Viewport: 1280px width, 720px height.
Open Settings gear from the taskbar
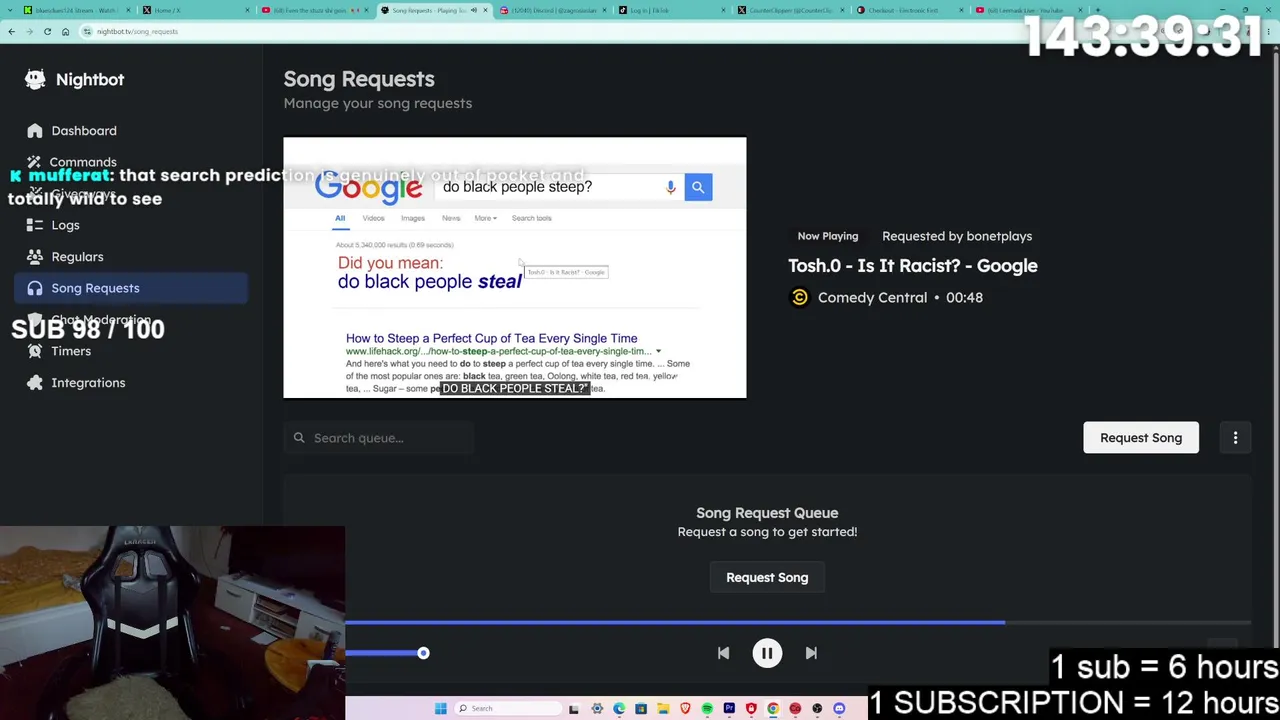click(x=597, y=709)
